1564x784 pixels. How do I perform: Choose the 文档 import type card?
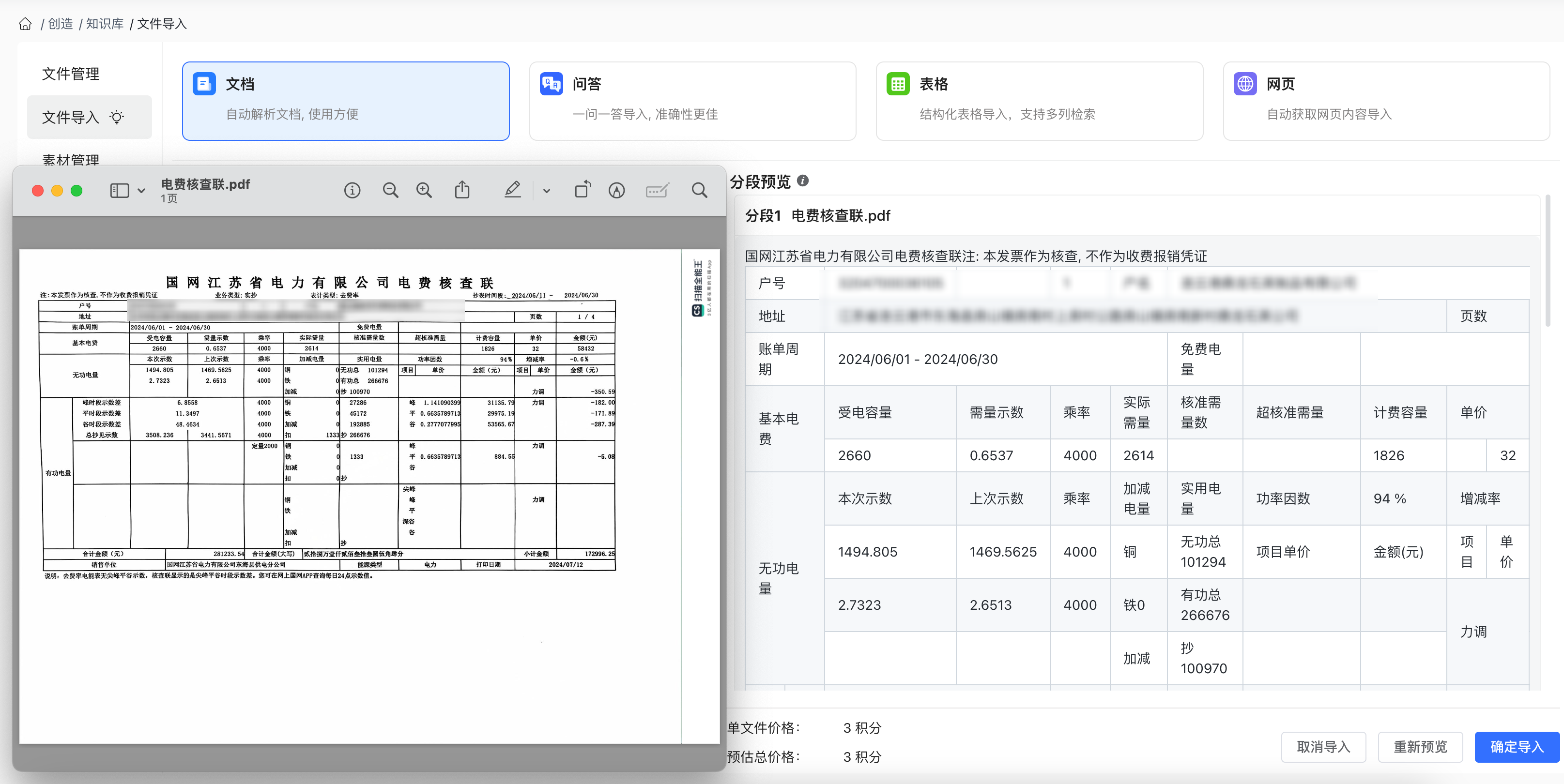[x=345, y=101]
